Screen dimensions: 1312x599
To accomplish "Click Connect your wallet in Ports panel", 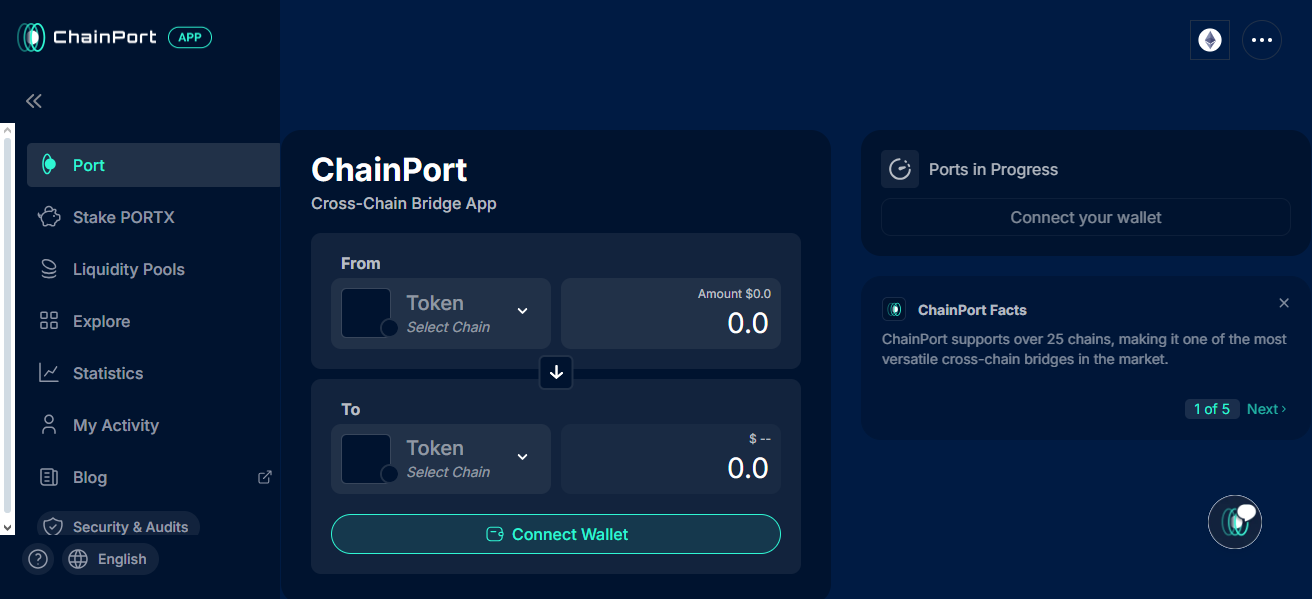I will point(1086,217).
